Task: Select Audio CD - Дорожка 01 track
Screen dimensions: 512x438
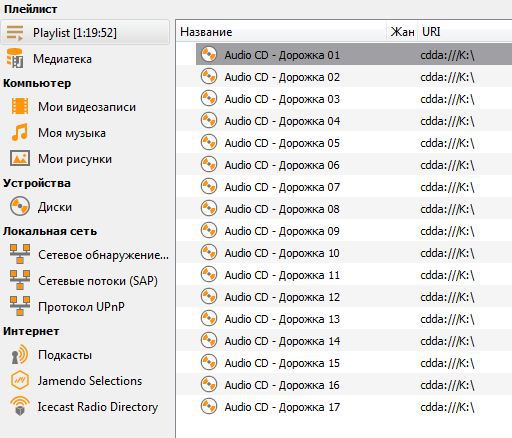Action: pyautogui.click(x=354, y=54)
